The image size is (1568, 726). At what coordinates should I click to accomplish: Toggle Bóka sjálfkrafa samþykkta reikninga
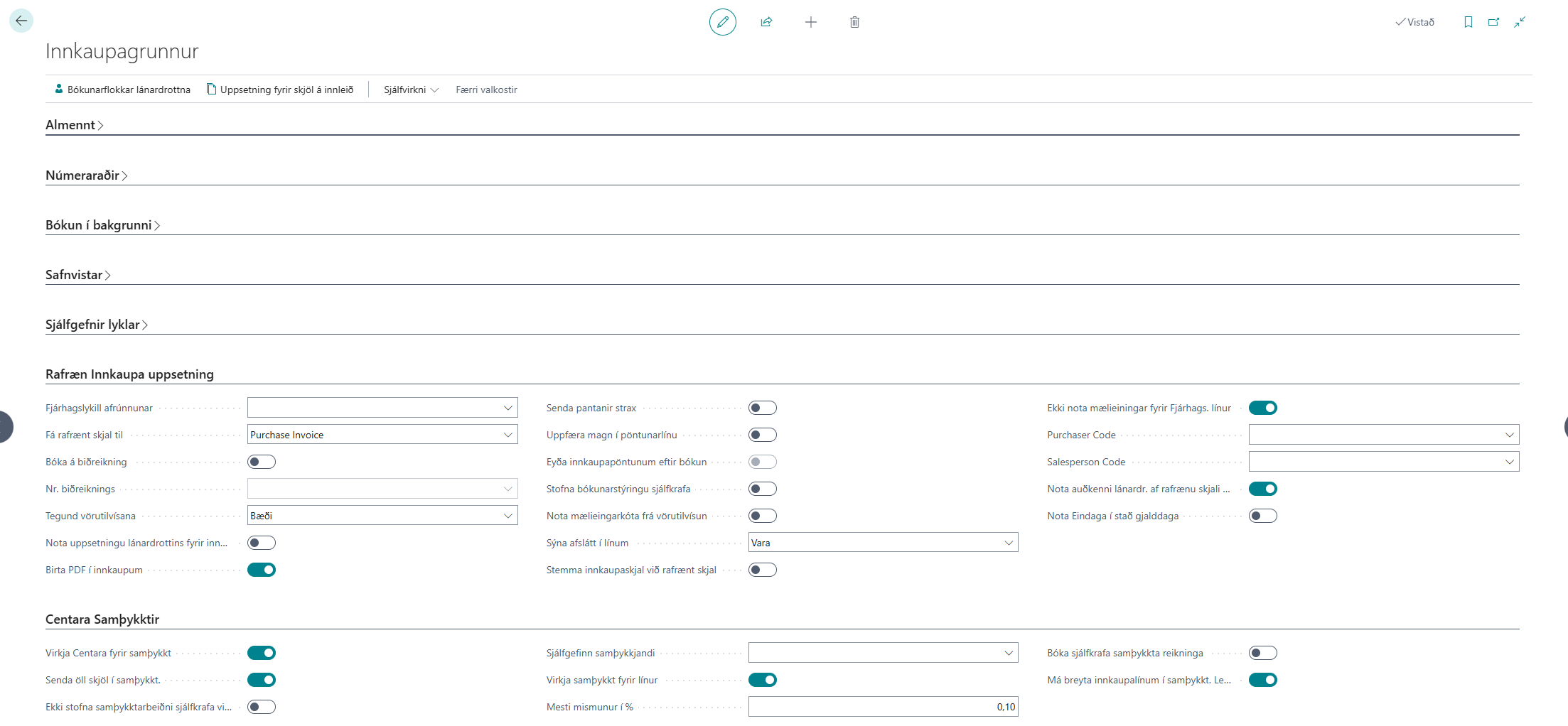click(x=1263, y=653)
